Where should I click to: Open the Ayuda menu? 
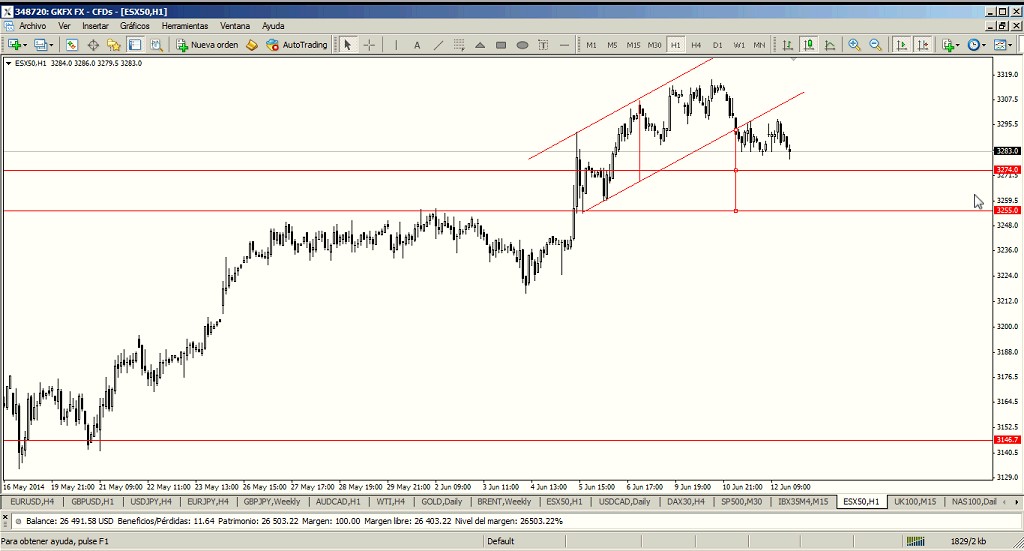tap(273, 26)
